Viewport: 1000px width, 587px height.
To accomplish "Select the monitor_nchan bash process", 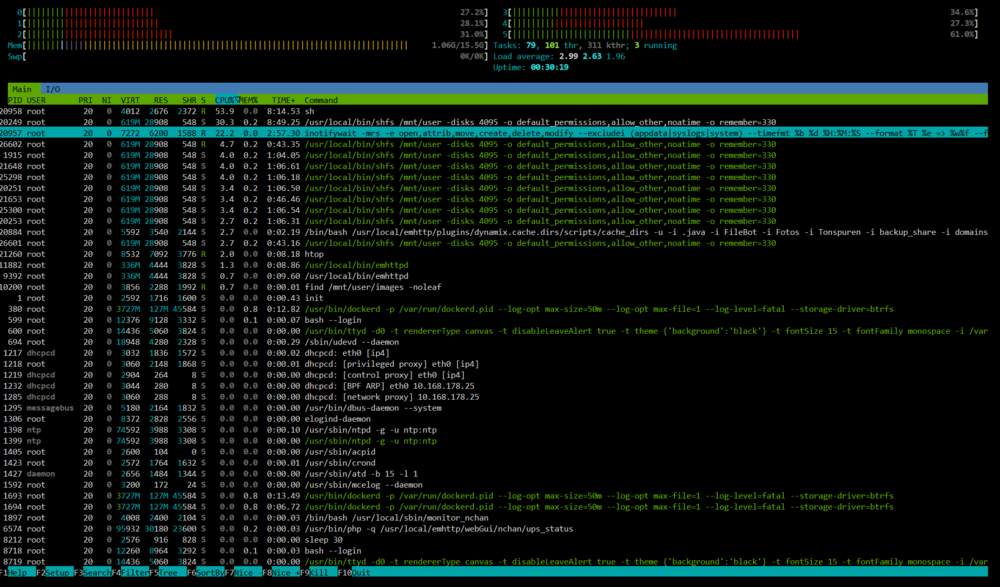I will point(494,517).
